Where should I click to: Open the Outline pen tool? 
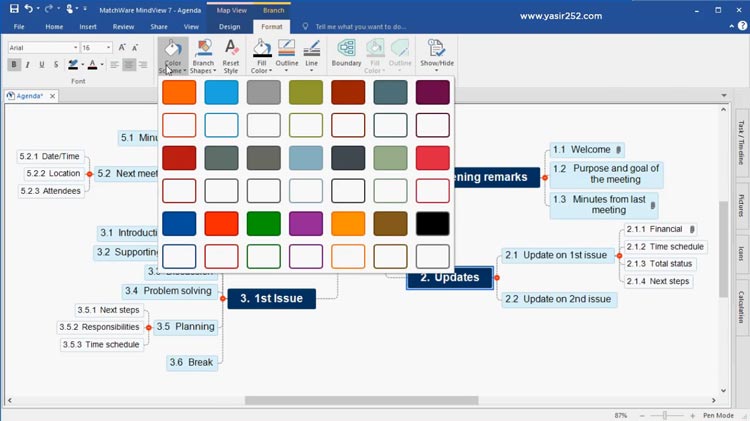[287, 56]
